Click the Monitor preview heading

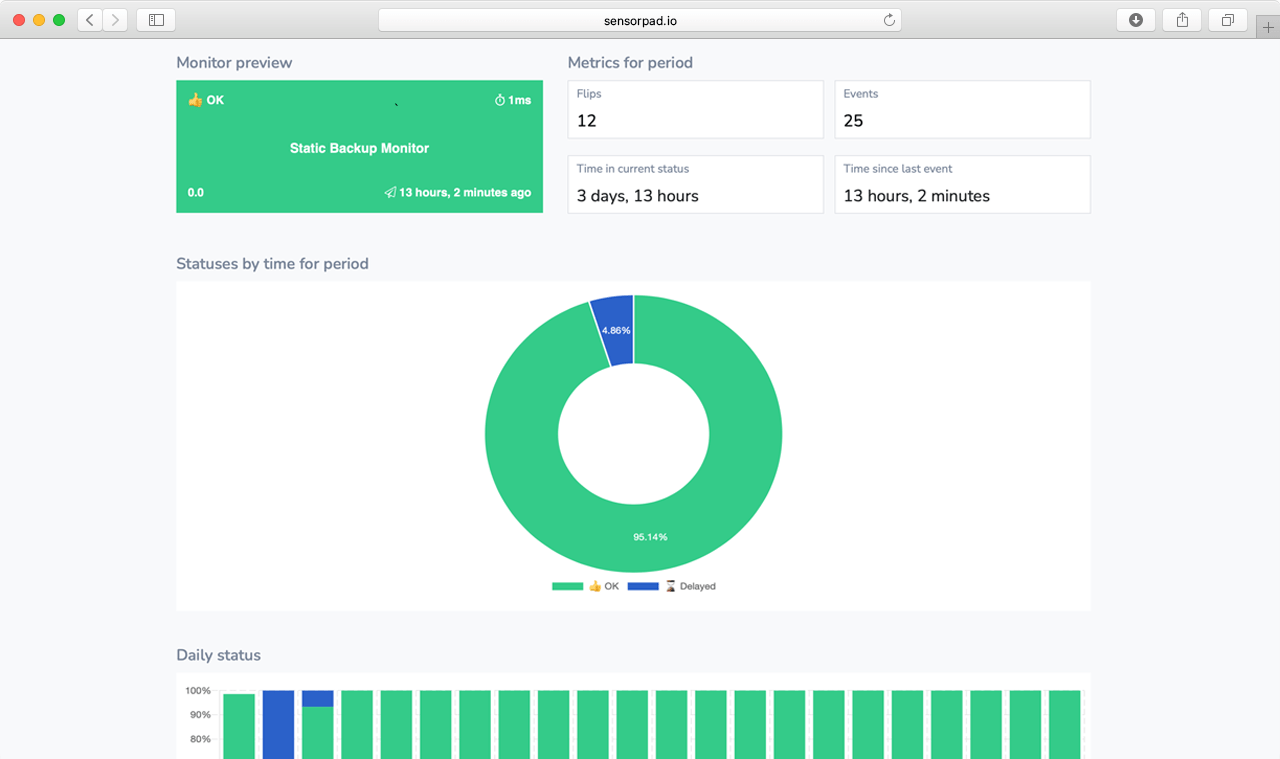point(234,62)
